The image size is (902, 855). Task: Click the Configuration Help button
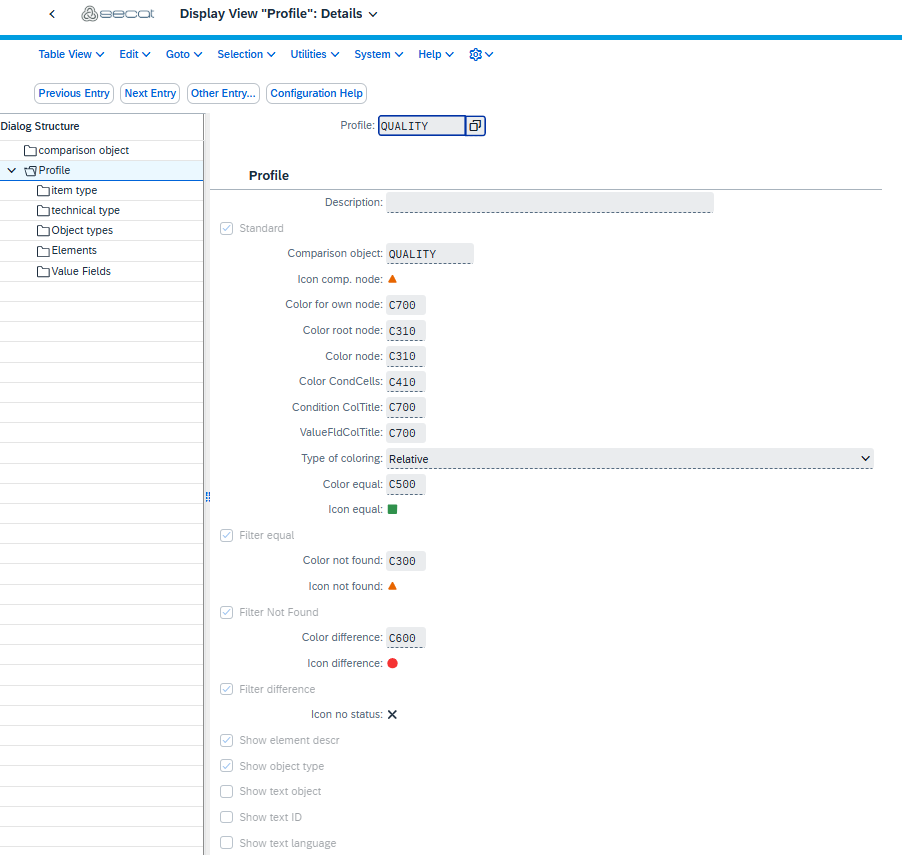[x=316, y=93]
